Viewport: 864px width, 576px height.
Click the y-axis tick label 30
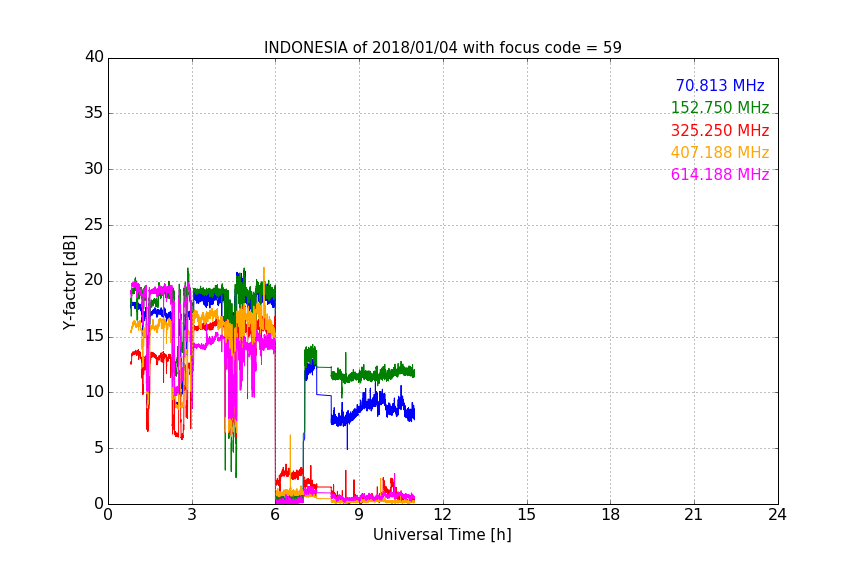94,169
